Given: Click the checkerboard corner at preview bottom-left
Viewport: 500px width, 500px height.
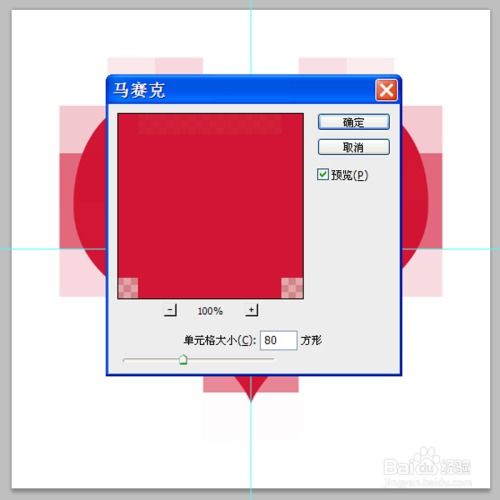Looking at the screenshot, I should [x=128, y=288].
